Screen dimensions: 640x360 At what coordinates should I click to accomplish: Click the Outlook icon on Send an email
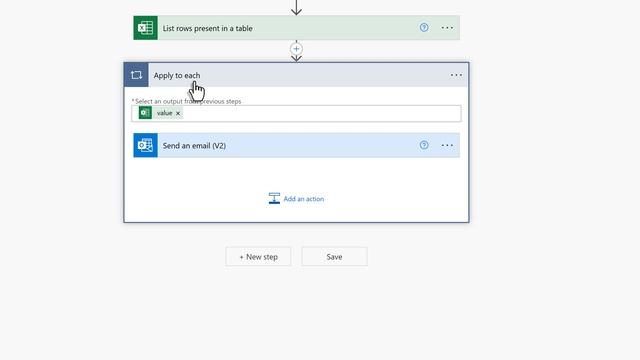tap(145, 145)
